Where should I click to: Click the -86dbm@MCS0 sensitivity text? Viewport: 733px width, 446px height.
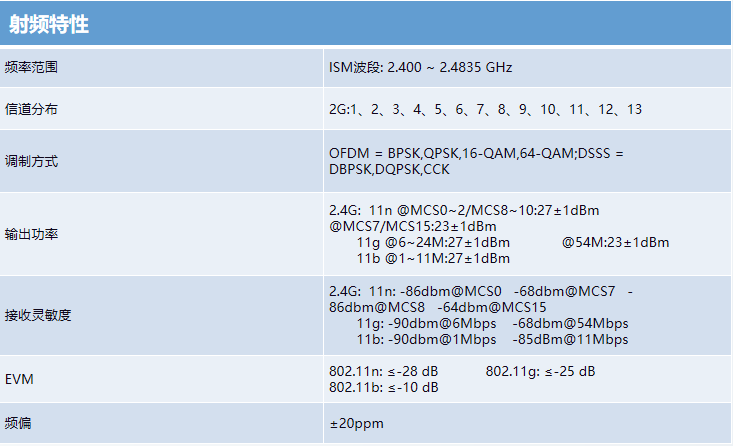pos(451,291)
